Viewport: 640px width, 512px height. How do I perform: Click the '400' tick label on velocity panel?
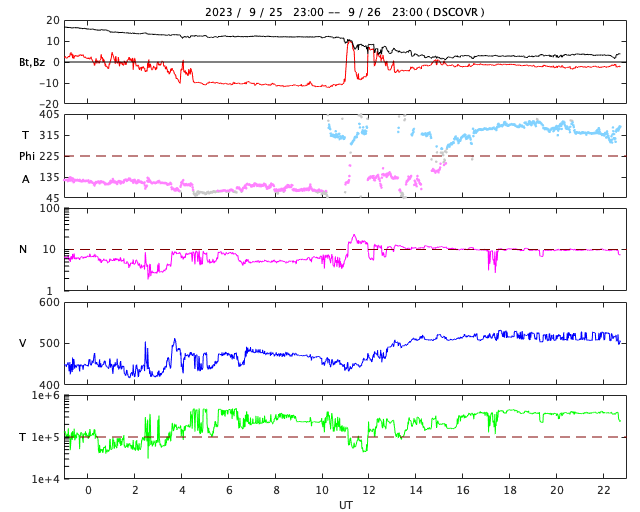coord(49,384)
